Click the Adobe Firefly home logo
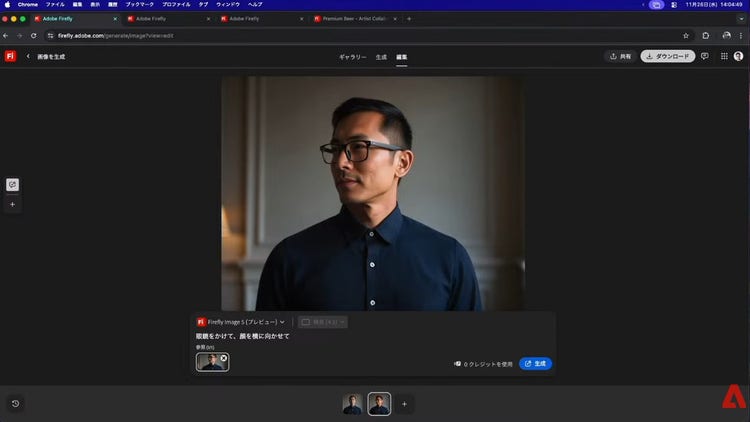750x422 pixels. pyautogui.click(x=10, y=57)
